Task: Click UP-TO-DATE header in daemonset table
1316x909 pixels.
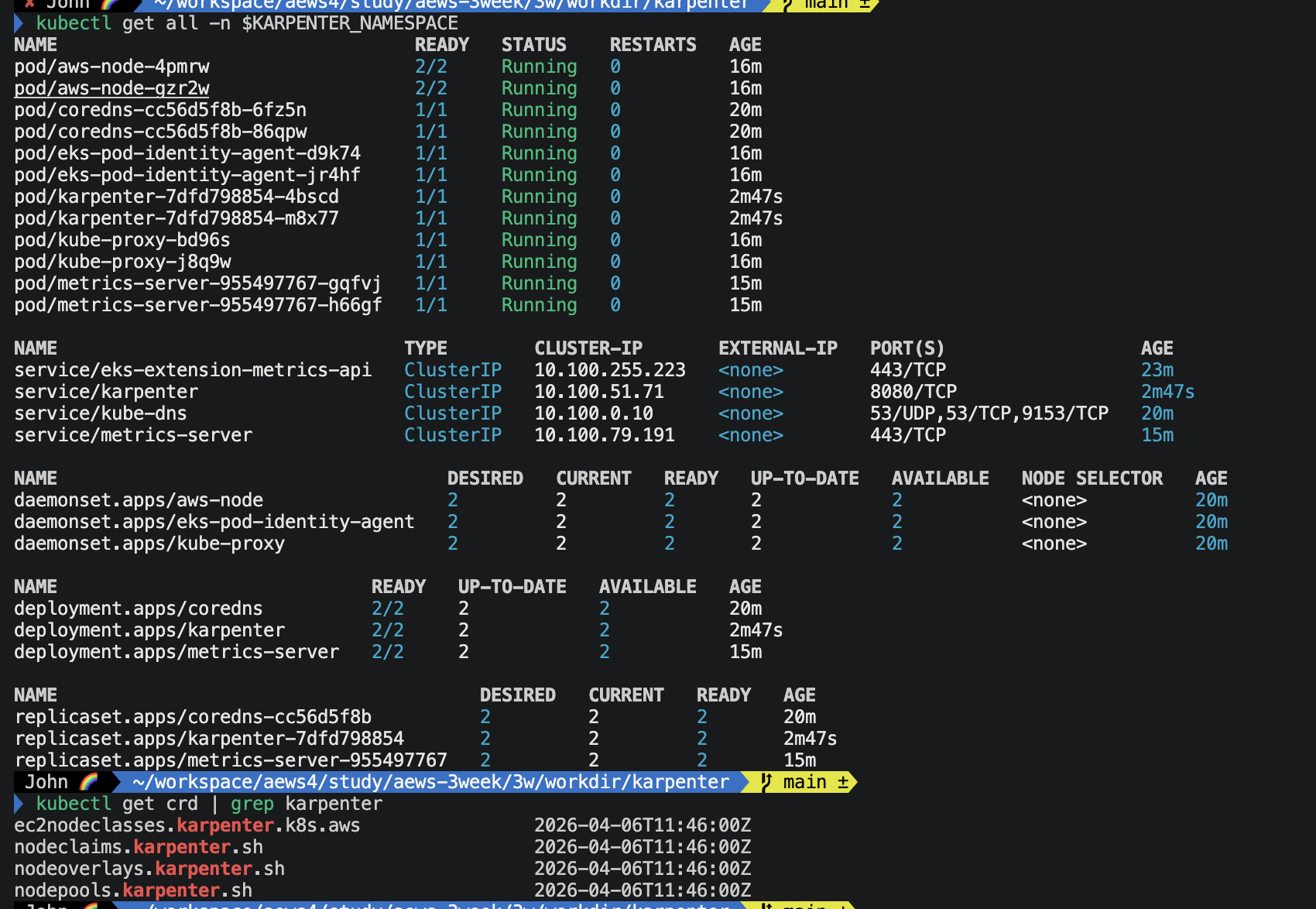Action: coord(805,479)
